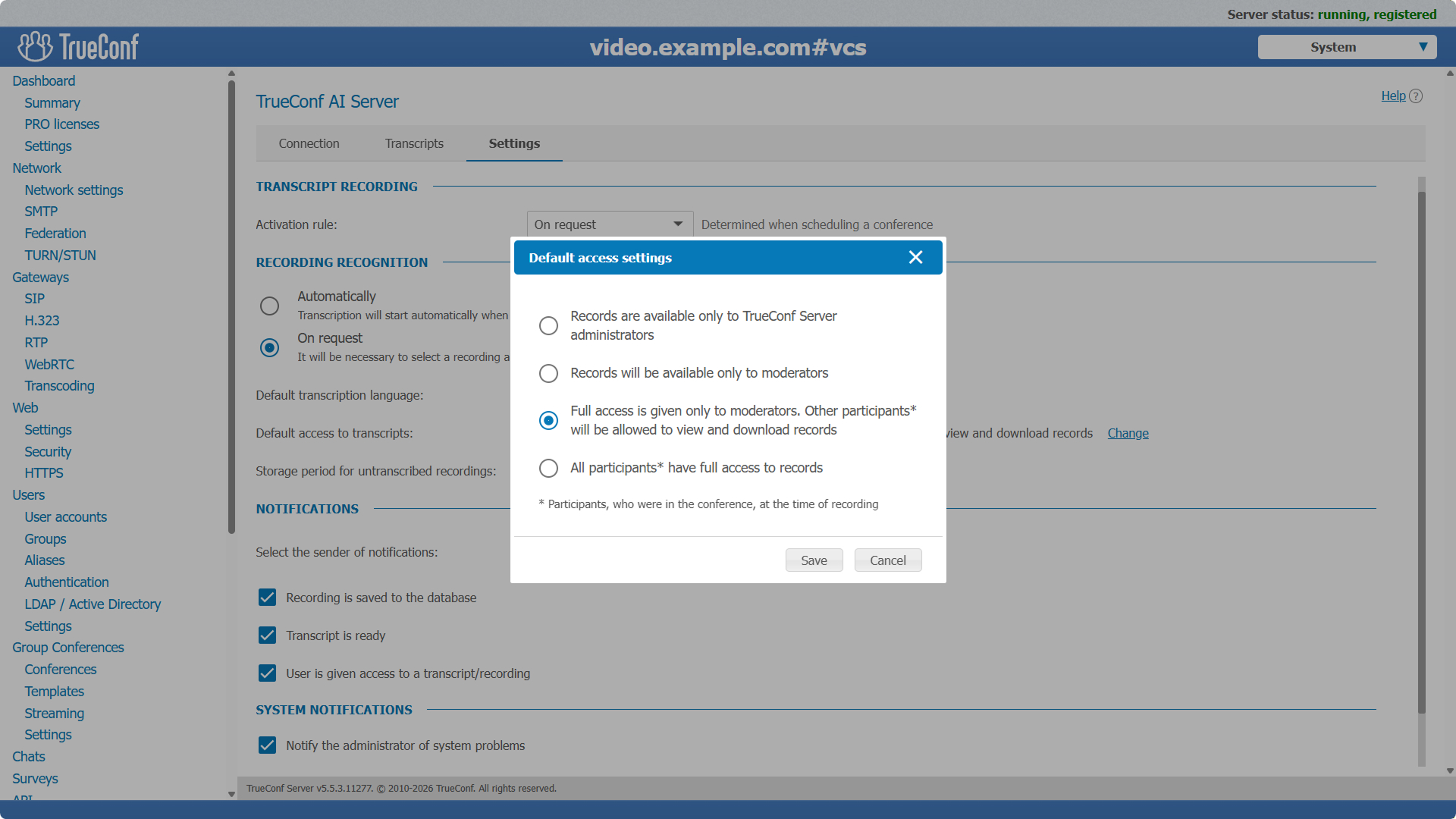
Task: Open the System dropdown in the header
Action: tap(1346, 47)
